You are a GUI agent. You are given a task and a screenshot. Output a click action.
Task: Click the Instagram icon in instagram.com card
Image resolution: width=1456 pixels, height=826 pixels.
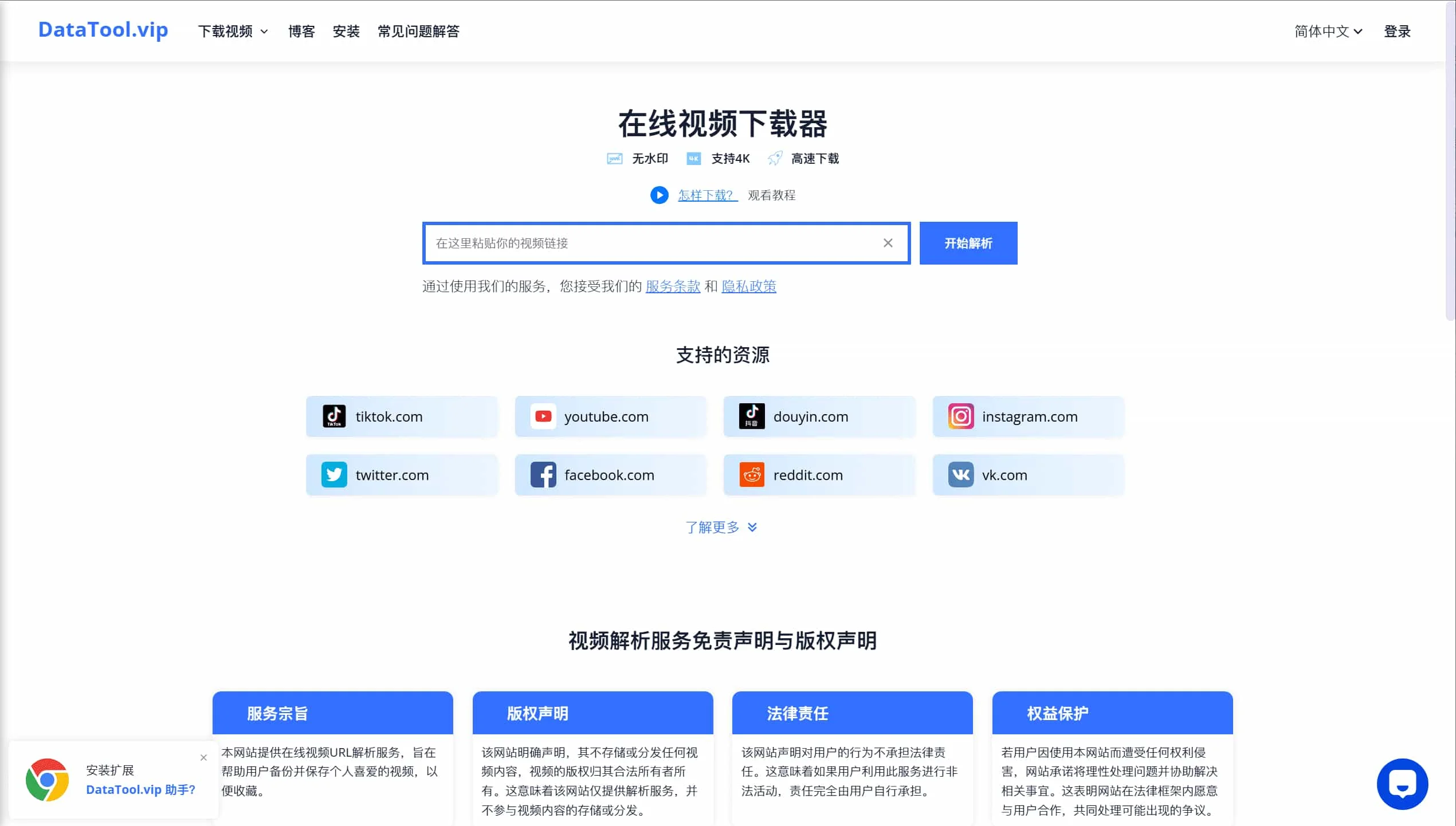click(960, 416)
